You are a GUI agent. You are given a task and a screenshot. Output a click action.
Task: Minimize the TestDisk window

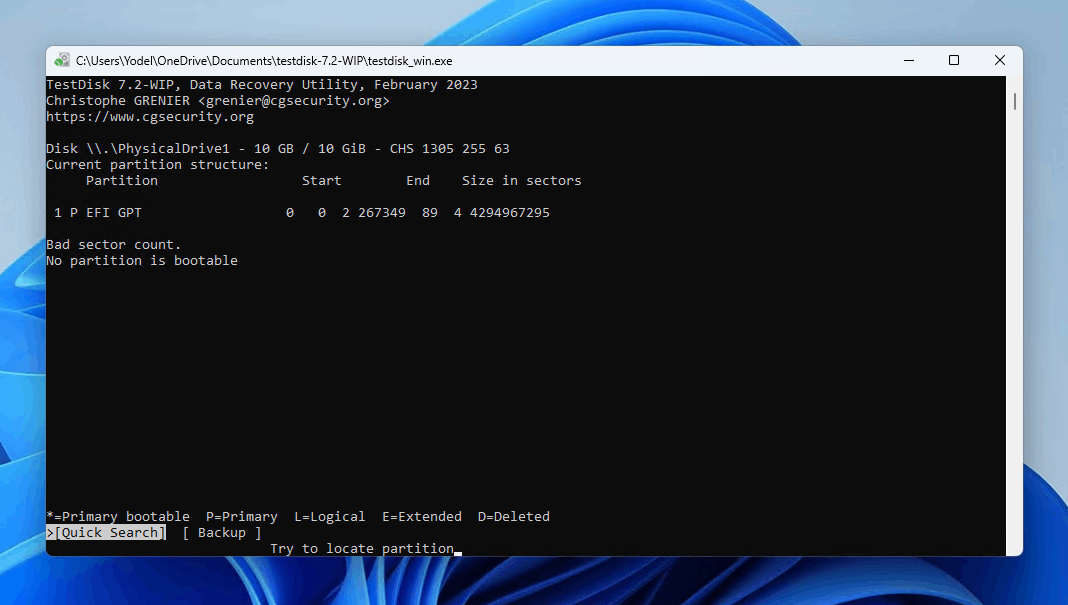pyautogui.click(x=909, y=61)
